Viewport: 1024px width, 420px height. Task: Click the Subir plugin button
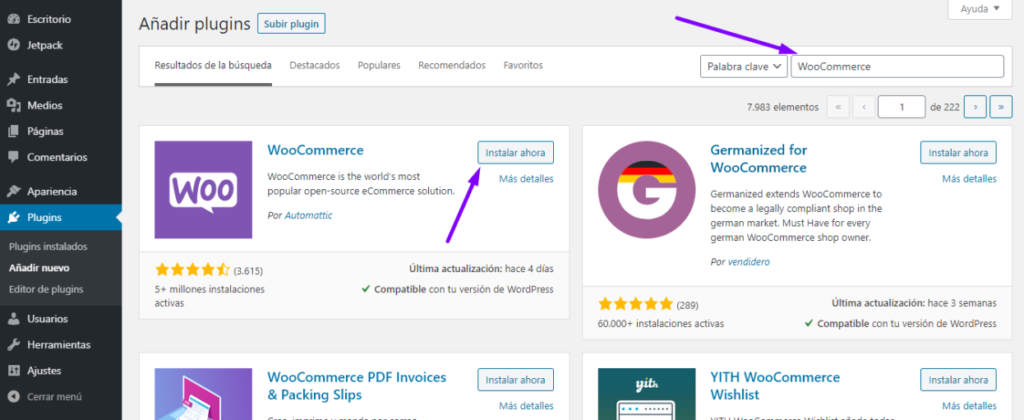pyautogui.click(x=291, y=24)
